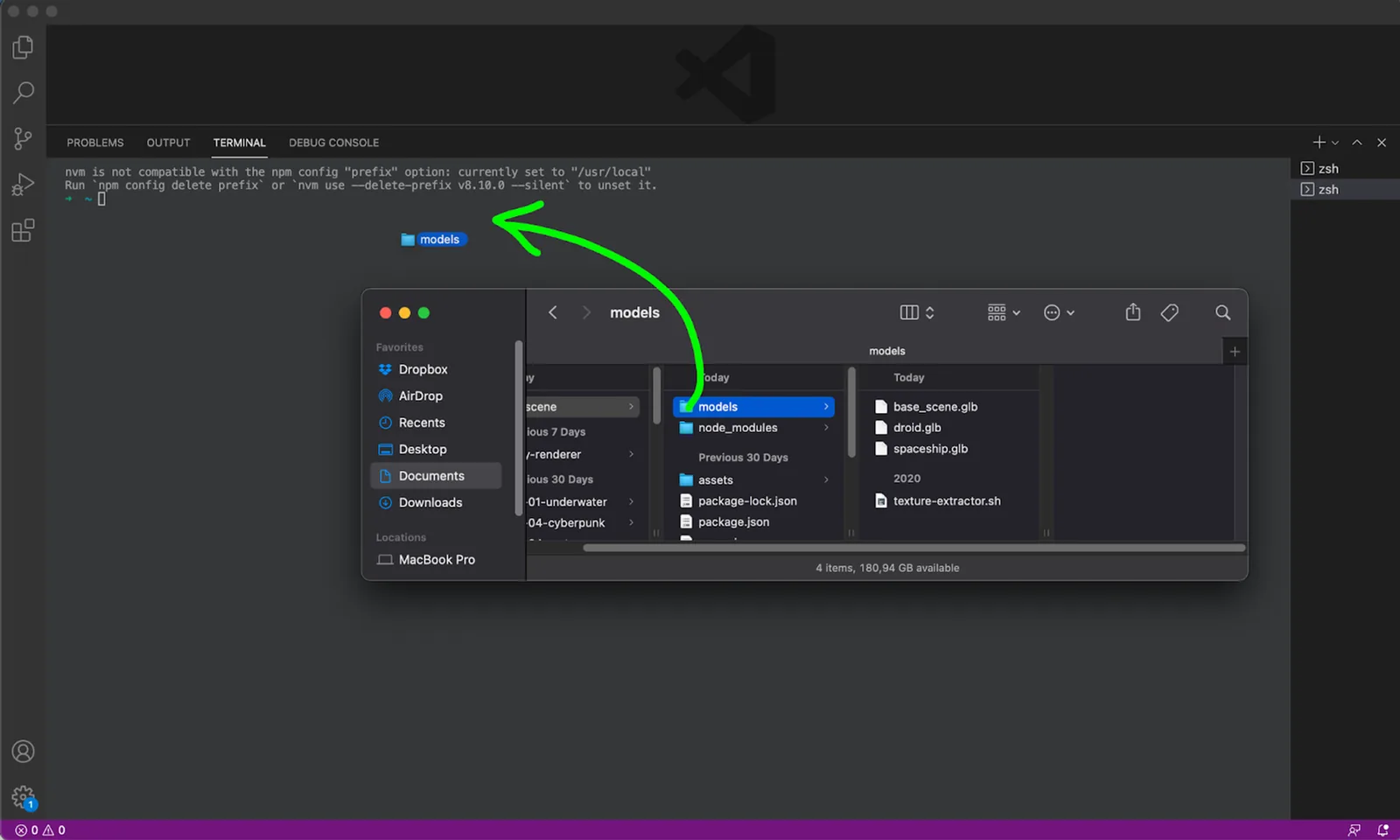Viewport: 1400px width, 840px height.
Task: Open AirDrop in Finder sidebar
Action: pyautogui.click(x=436, y=395)
